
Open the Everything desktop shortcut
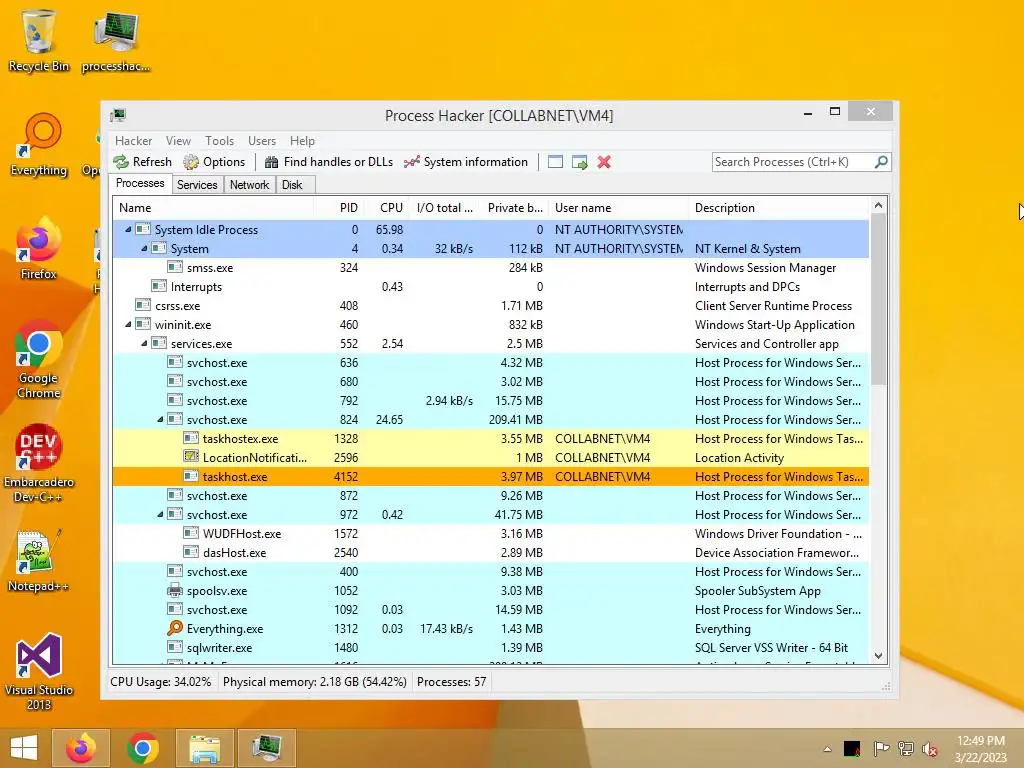[x=39, y=144]
